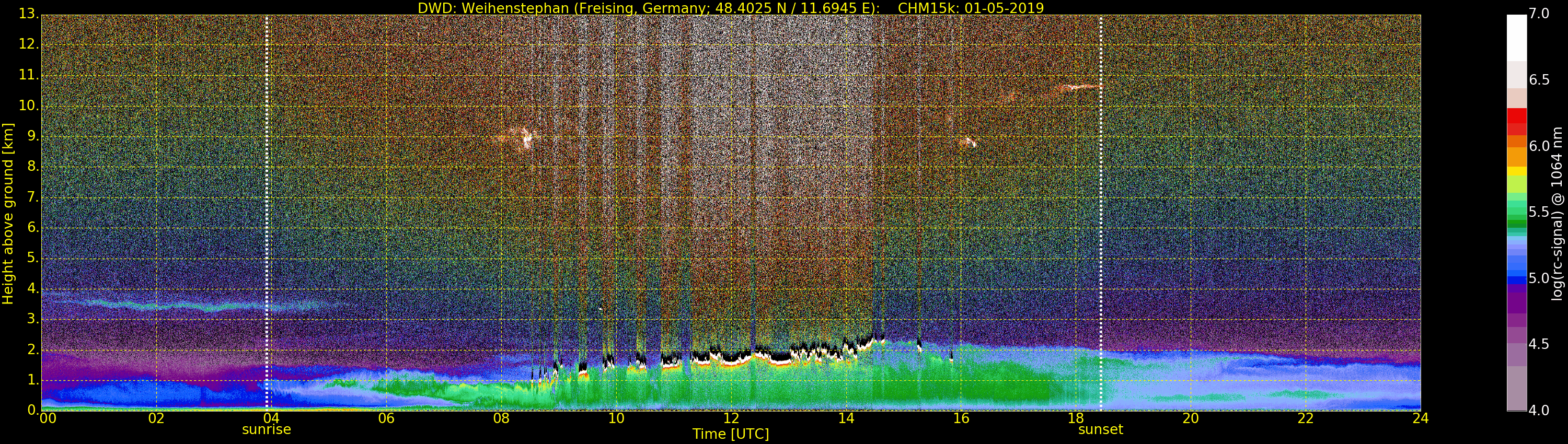Select the 'Time [UTC]' x-axis label
Image resolution: width=1568 pixels, height=444 pixels.
click(731, 434)
